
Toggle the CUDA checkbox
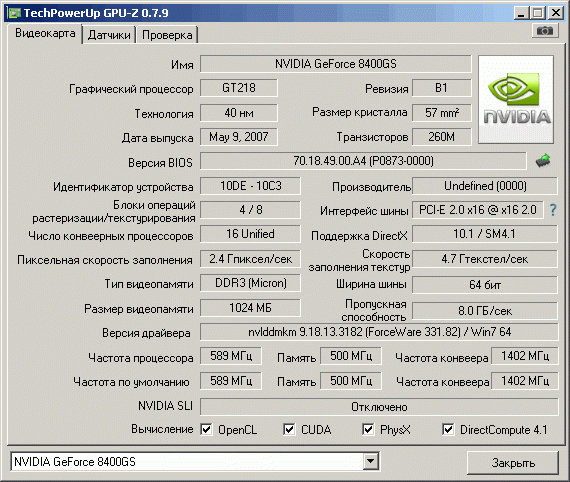[289, 430]
